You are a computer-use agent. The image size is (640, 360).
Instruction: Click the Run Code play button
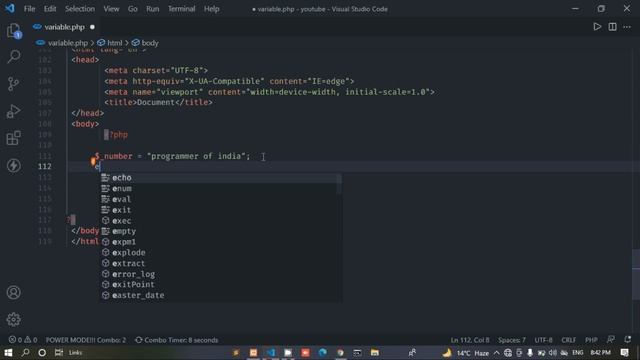tap(597, 27)
